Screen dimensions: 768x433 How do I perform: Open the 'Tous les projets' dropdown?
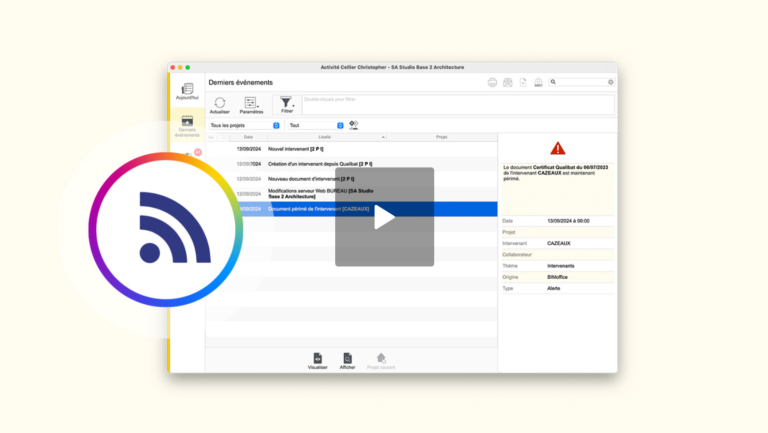[x=244, y=125]
